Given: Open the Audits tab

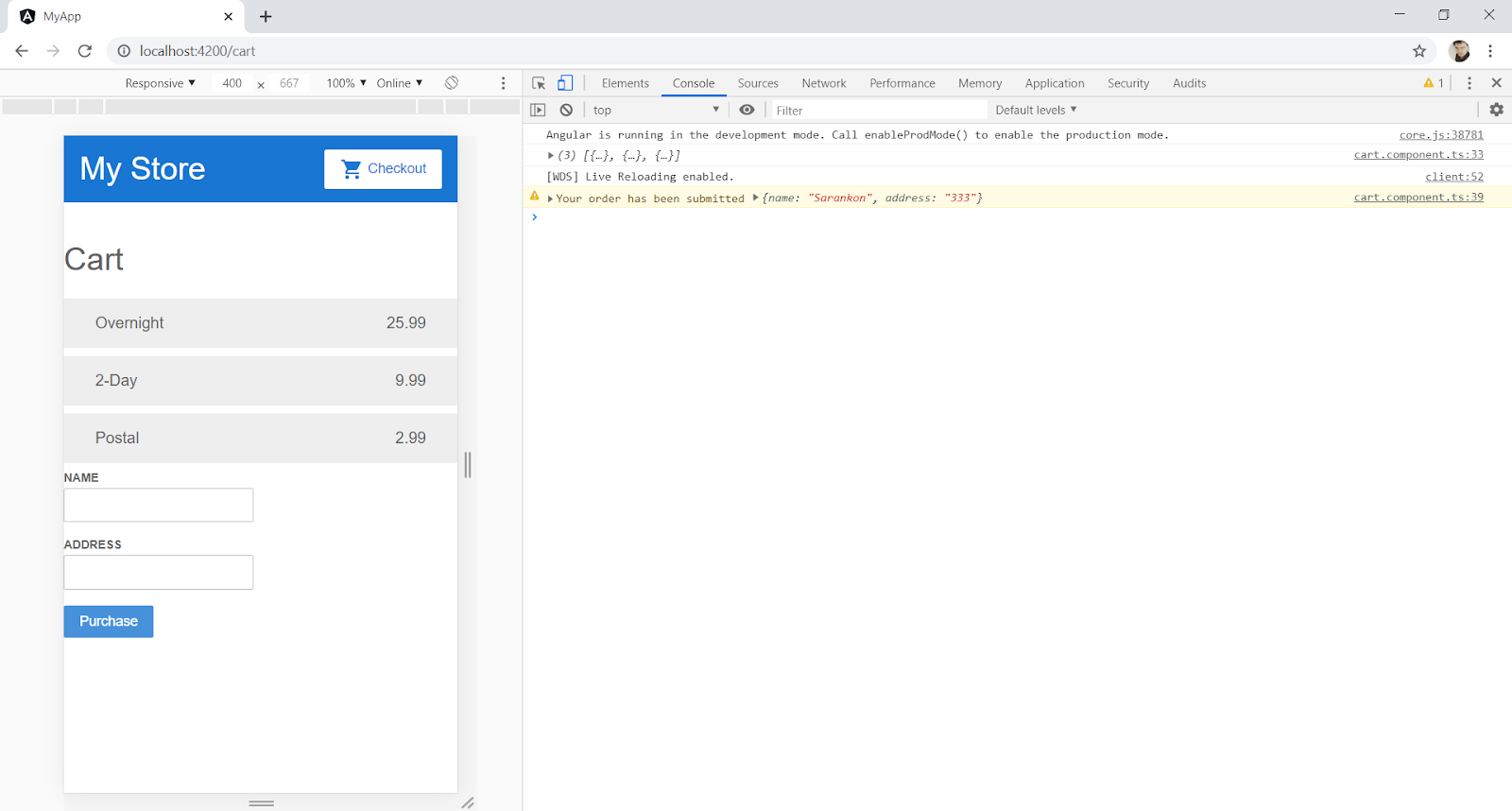Looking at the screenshot, I should 1189,83.
